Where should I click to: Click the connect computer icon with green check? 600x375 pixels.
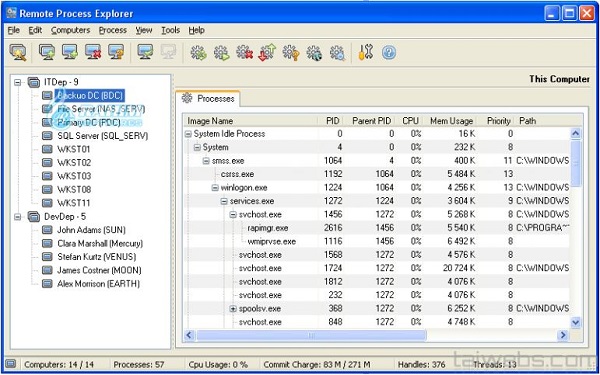tap(145, 52)
